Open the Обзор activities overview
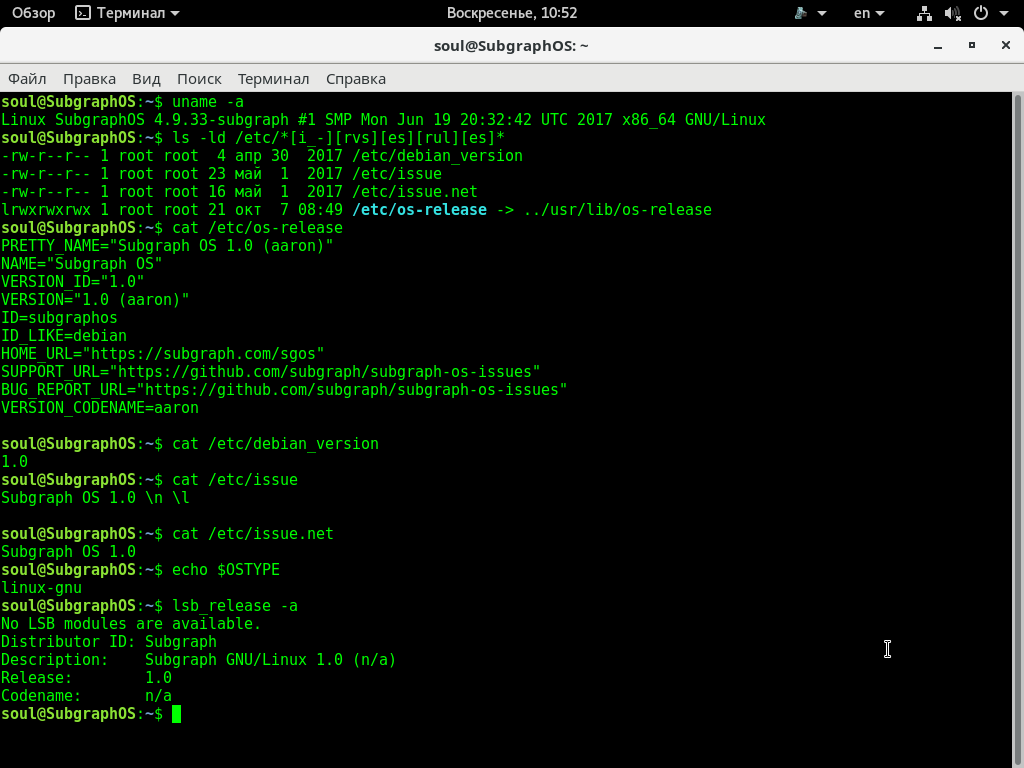 33,13
